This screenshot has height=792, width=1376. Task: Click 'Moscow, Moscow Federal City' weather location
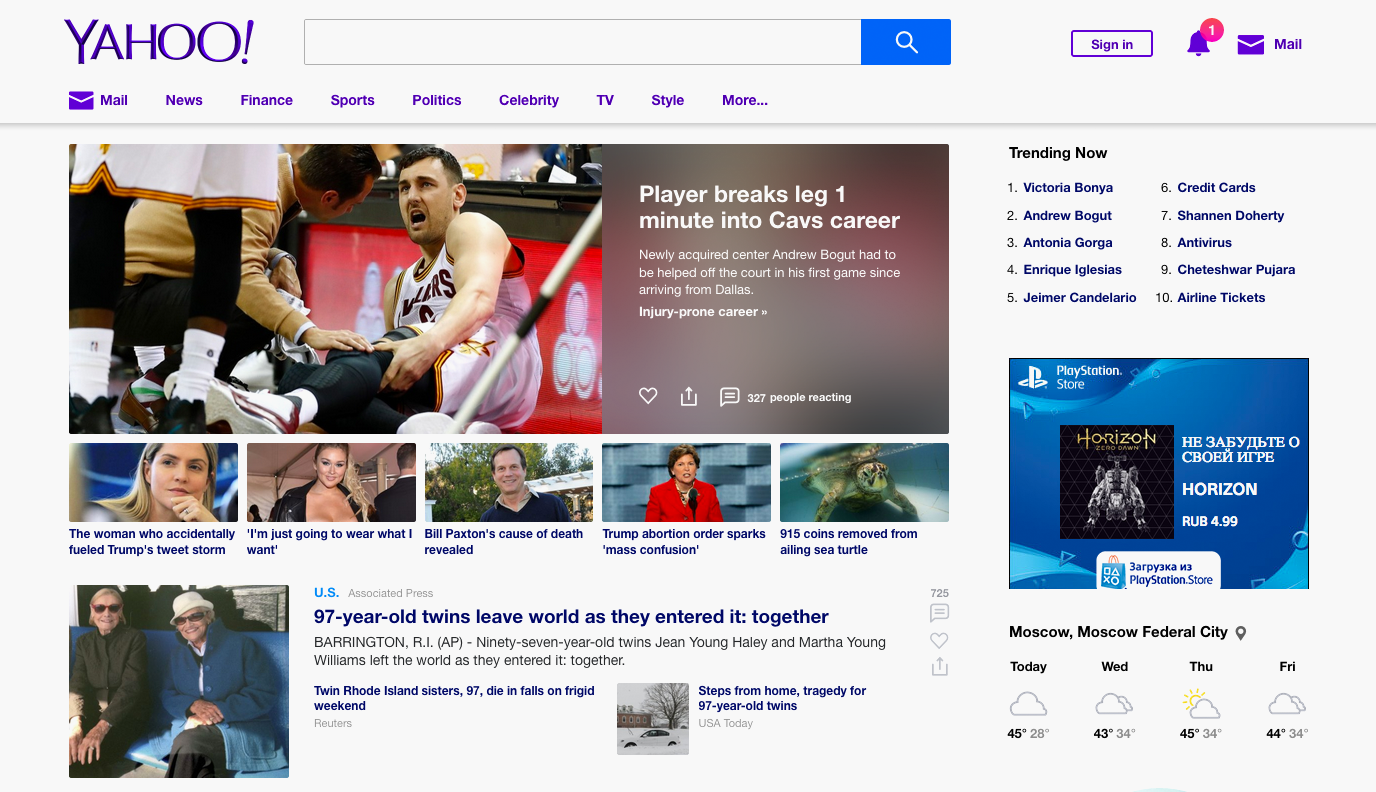(x=1118, y=632)
